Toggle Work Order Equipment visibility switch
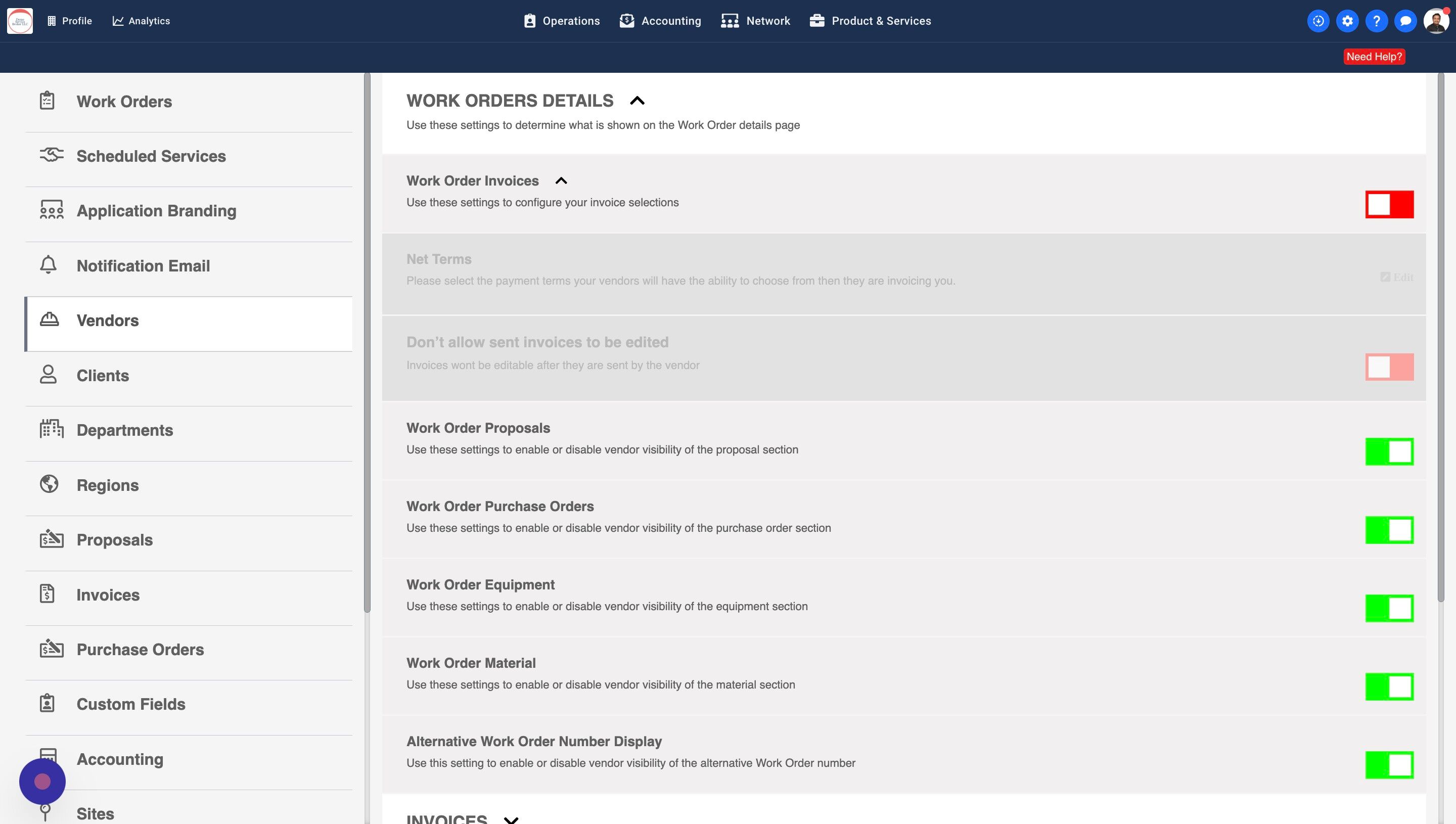The height and width of the screenshot is (824, 1456). coord(1389,608)
